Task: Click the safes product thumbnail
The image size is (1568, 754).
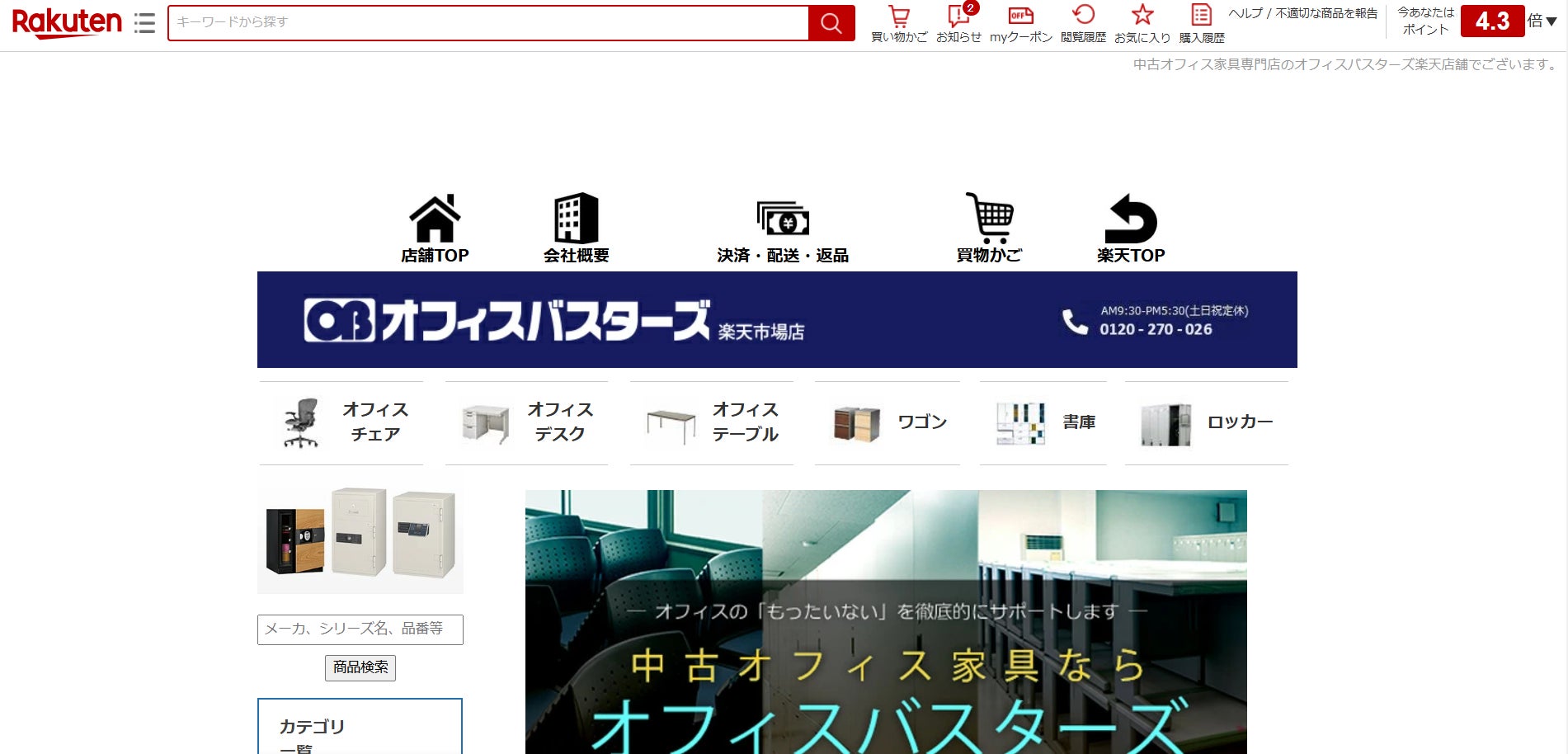Action: (x=360, y=533)
